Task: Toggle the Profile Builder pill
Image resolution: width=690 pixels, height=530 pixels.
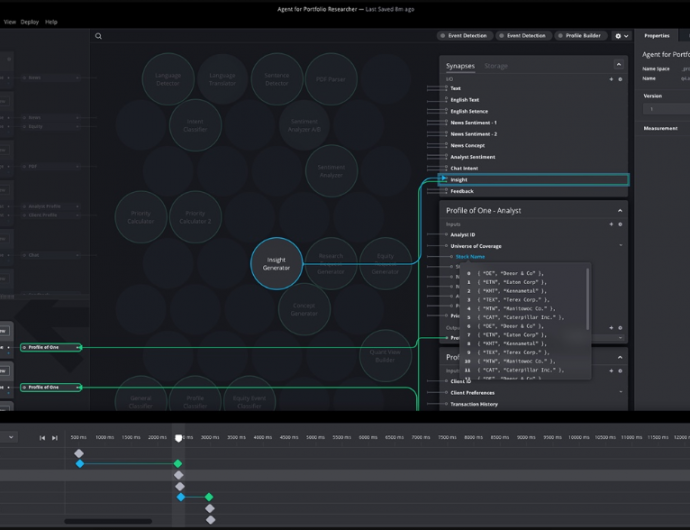Action: pyautogui.click(x=580, y=36)
